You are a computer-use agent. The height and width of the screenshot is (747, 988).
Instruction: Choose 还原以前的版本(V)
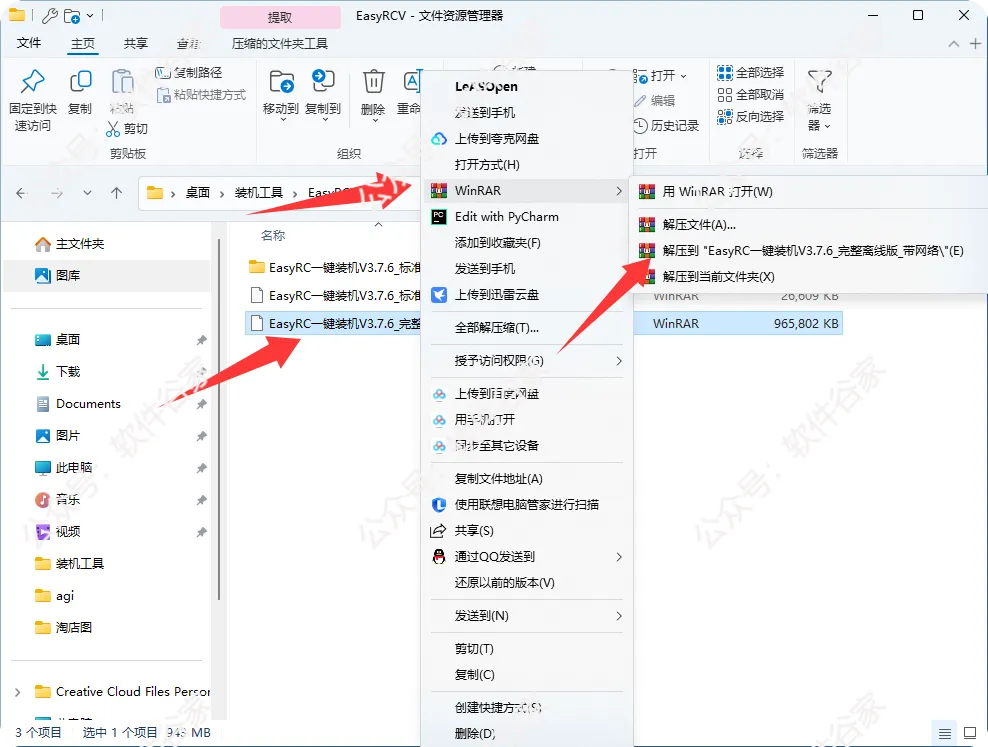pos(527,583)
